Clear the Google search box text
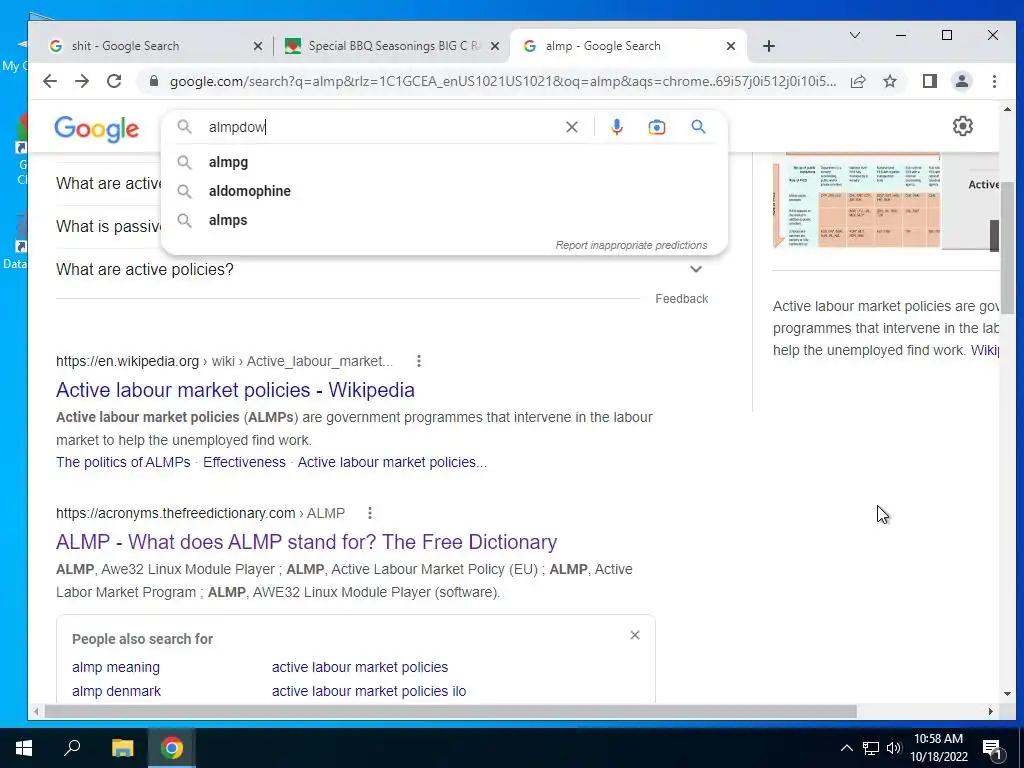The image size is (1024, 768). (571, 127)
